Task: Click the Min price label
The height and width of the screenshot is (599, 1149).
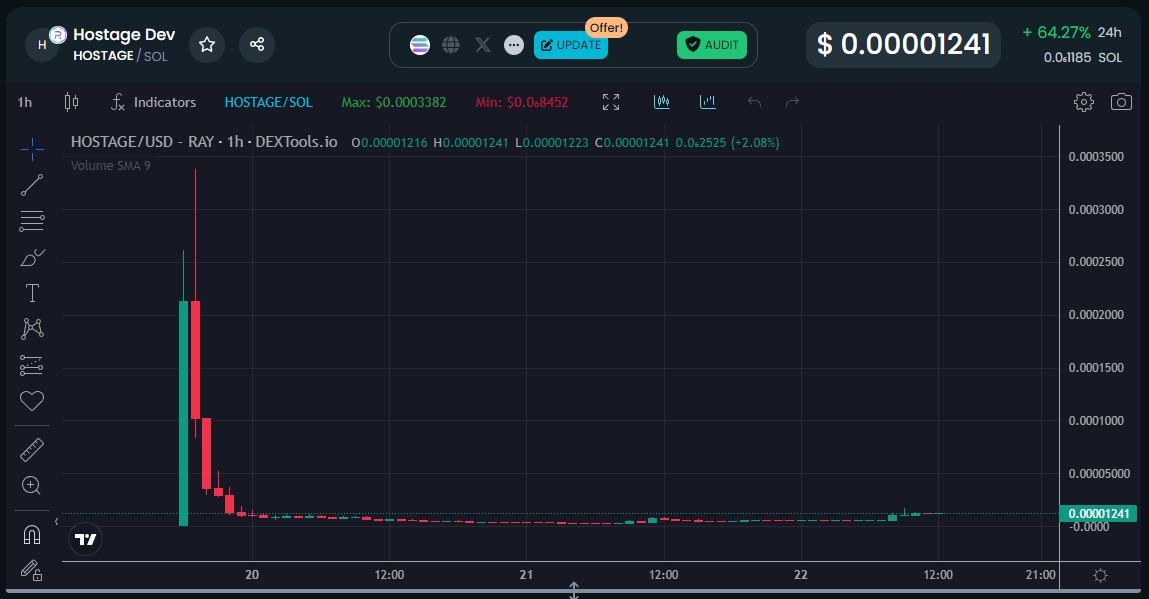Action: [x=522, y=103]
